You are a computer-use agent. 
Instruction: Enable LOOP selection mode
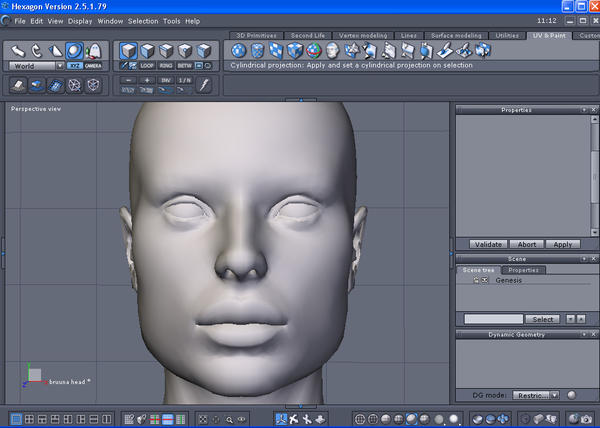[147, 66]
